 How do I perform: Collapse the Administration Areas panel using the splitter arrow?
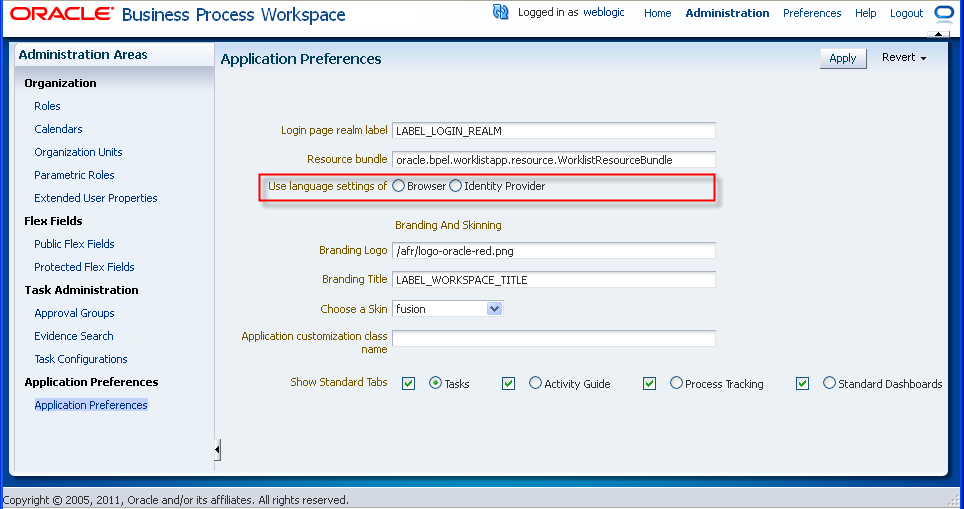point(217,450)
